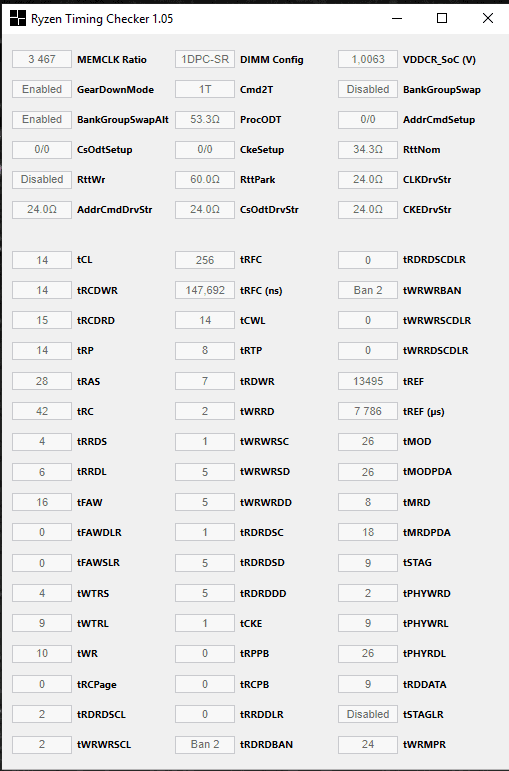509x771 pixels.
Task: Click the Ryzen Timing Checker app icon
Action: tap(18, 19)
